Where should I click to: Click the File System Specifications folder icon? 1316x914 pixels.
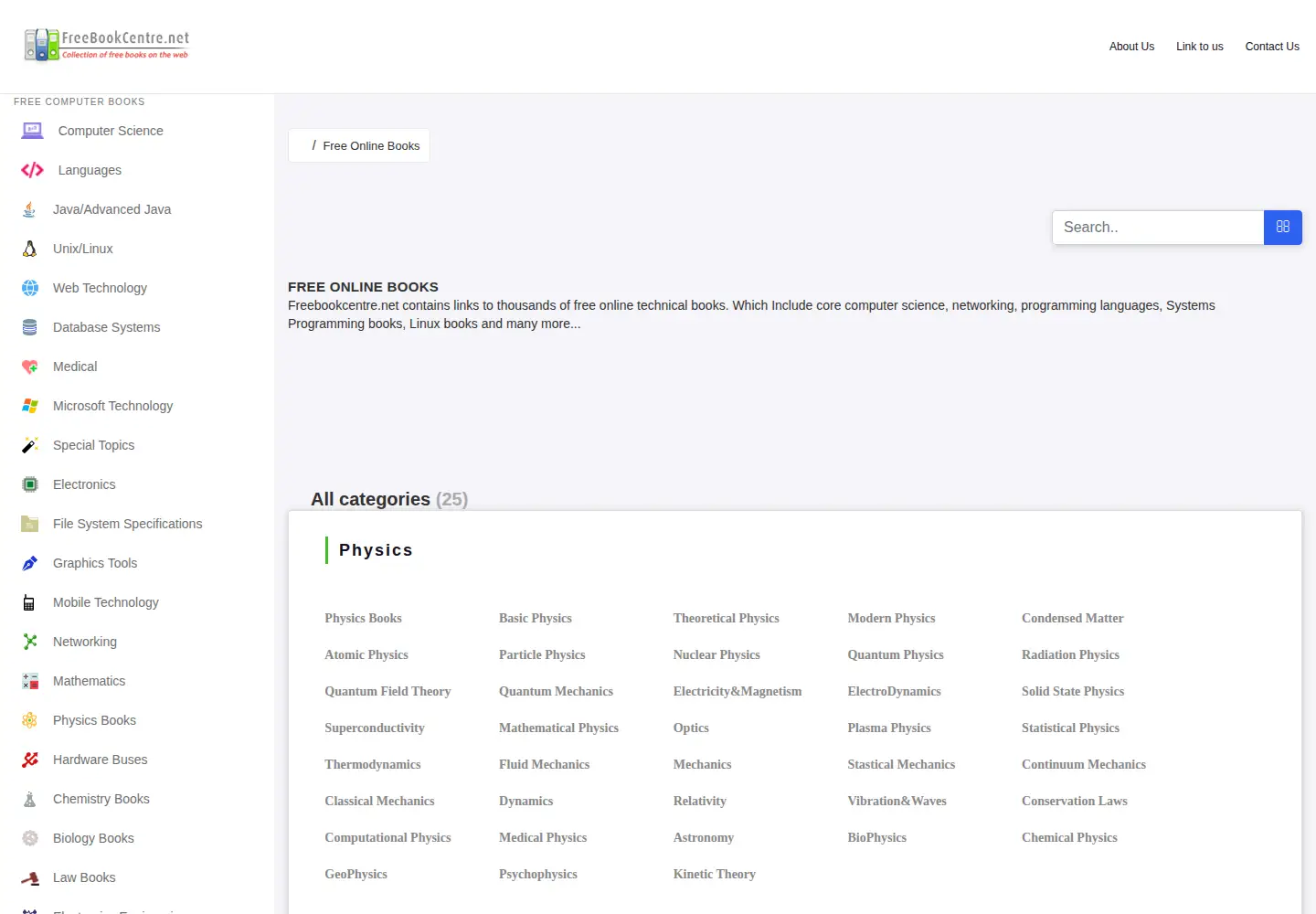click(29, 524)
